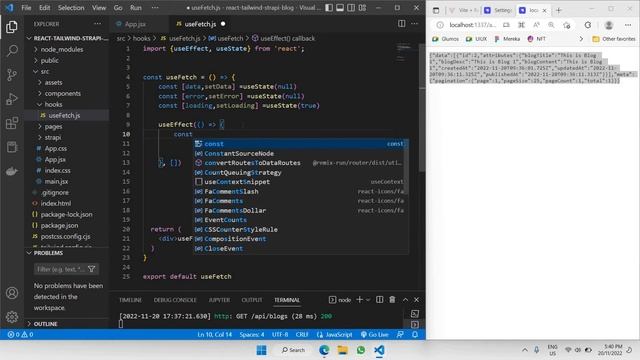640x360 pixels.
Task: Open the Extensions view
Action: [12, 123]
